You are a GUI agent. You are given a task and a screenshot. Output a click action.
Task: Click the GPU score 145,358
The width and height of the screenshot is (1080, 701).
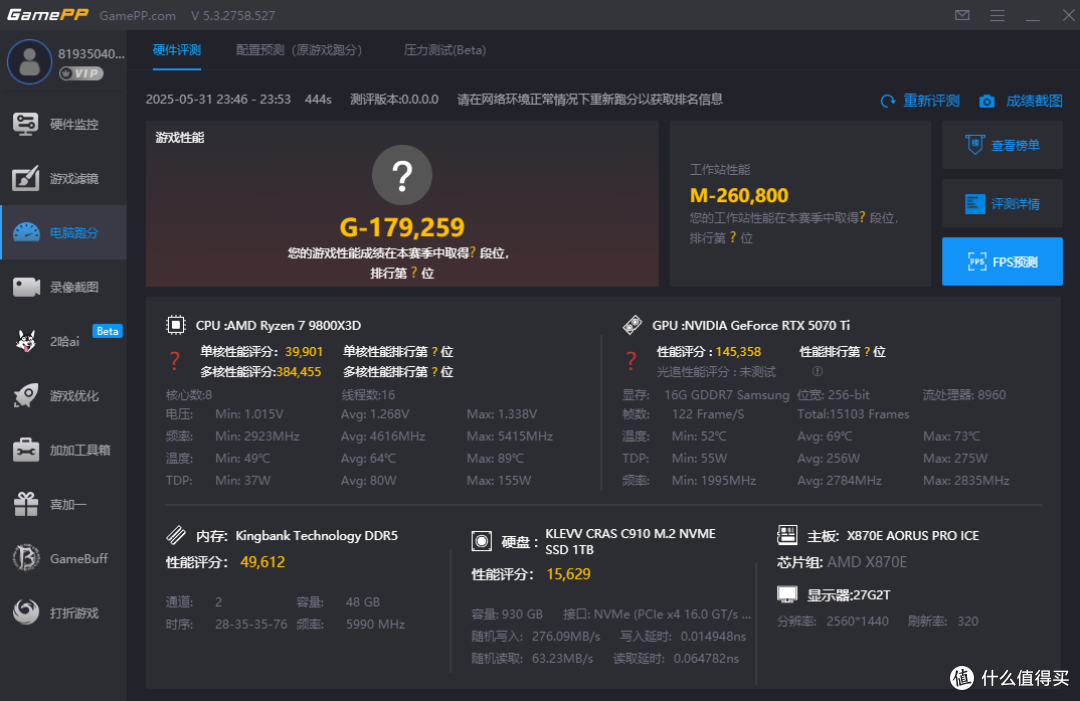(738, 351)
